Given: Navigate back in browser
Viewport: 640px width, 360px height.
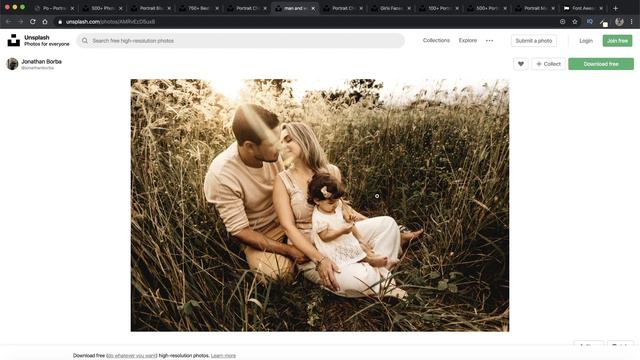Looking at the screenshot, I should coord(9,22).
